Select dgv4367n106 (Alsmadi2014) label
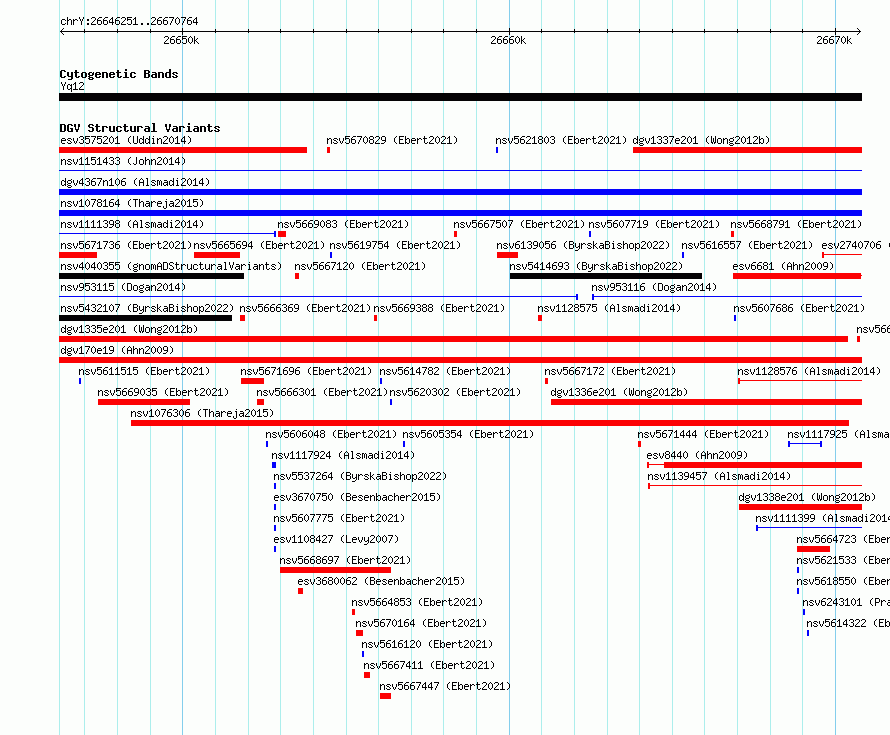The height and width of the screenshot is (735, 890). pyautogui.click(x=135, y=182)
